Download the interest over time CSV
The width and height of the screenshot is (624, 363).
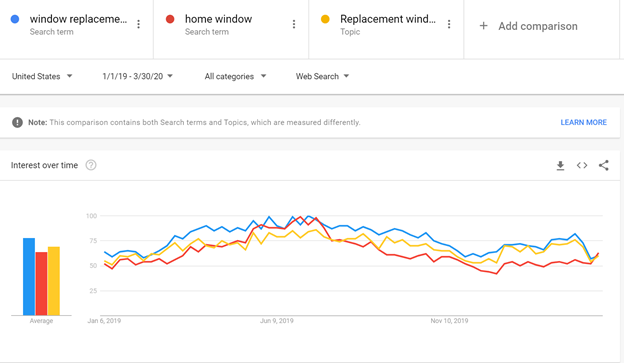(x=560, y=166)
